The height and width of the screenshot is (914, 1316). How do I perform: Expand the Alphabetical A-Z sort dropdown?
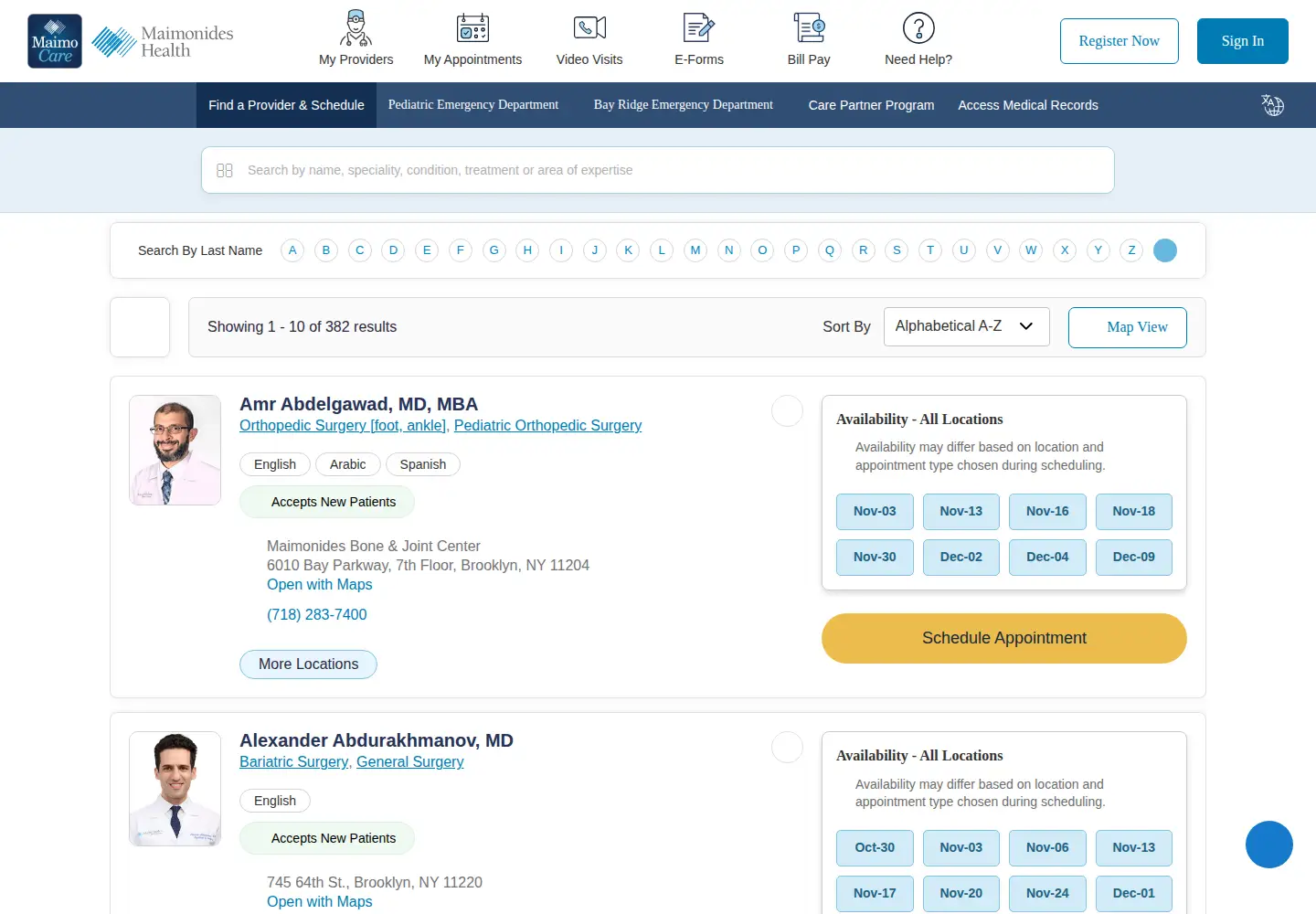pos(966,326)
